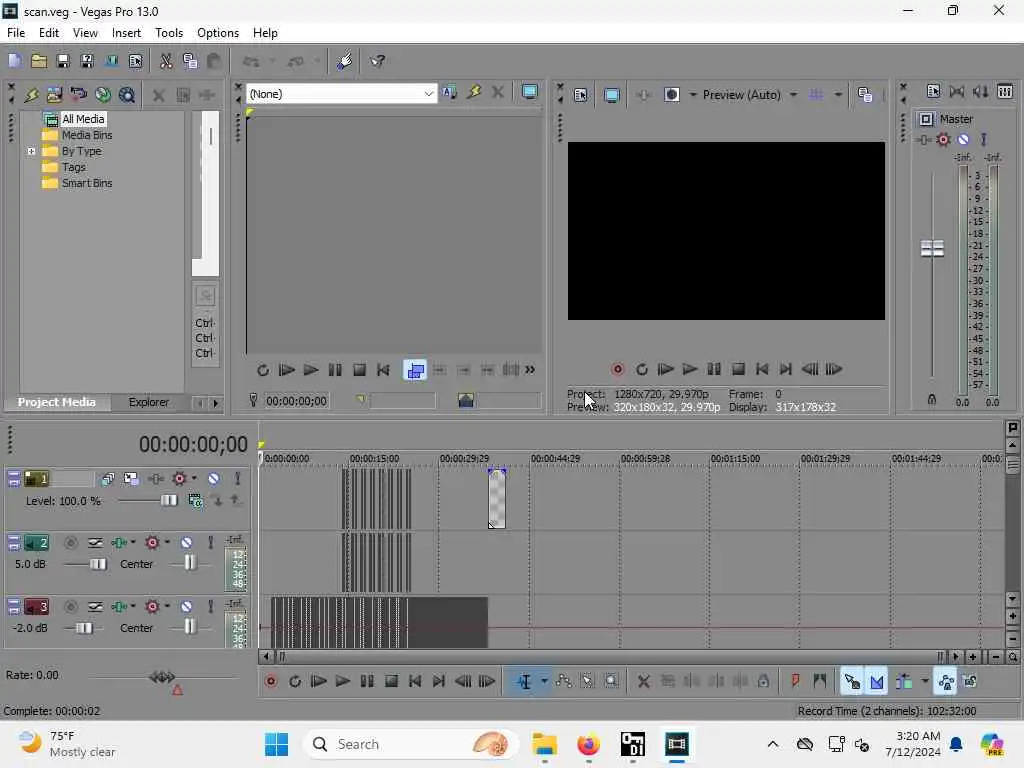Solo Track 1 with exclamation icon
This screenshot has width=1024, height=768.
pyautogui.click(x=238, y=479)
